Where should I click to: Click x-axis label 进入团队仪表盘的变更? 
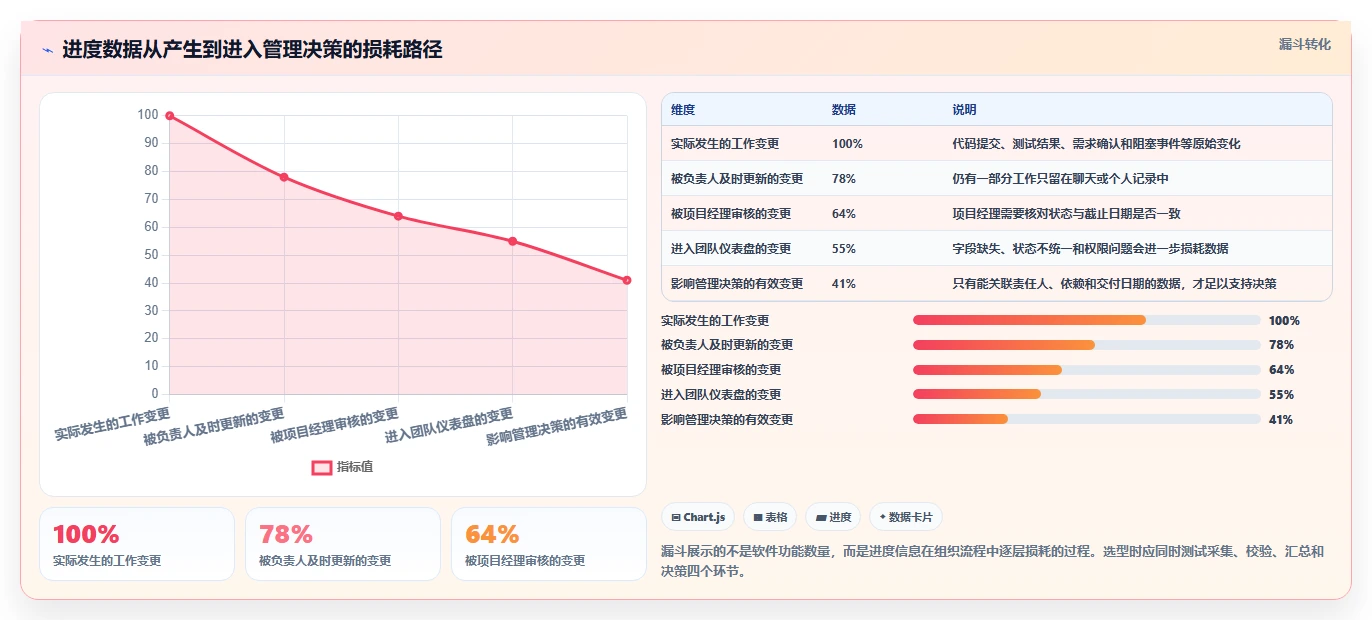pos(449,425)
